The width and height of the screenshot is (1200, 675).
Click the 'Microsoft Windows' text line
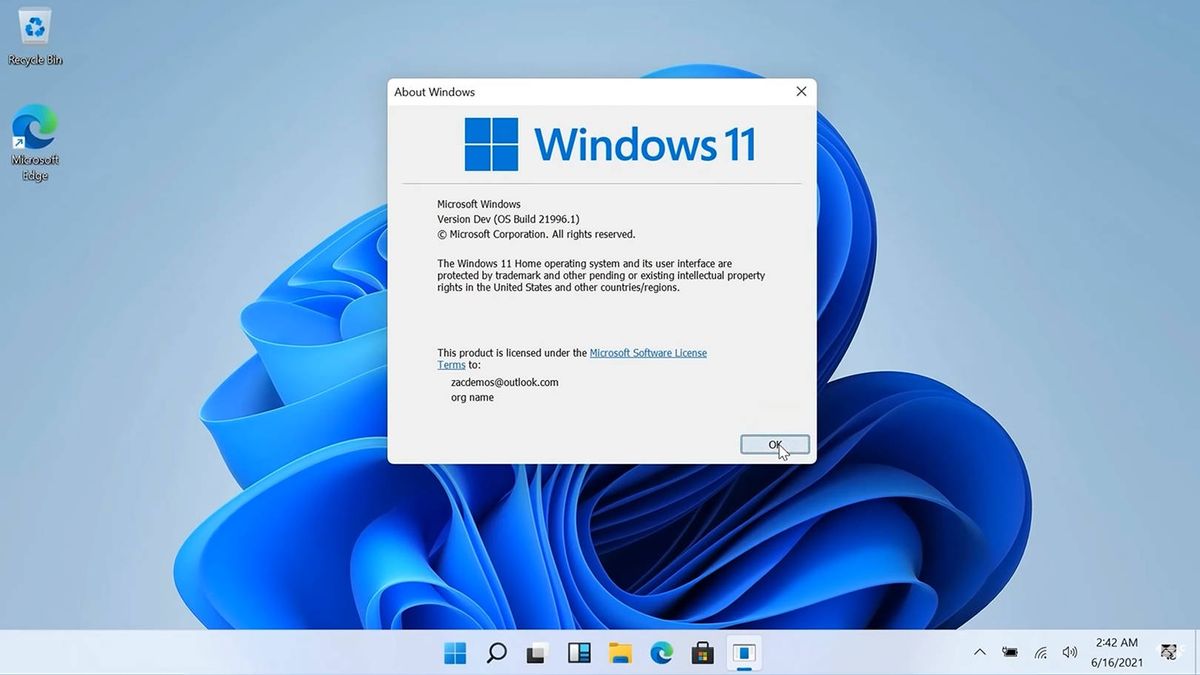tap(478, 204)
